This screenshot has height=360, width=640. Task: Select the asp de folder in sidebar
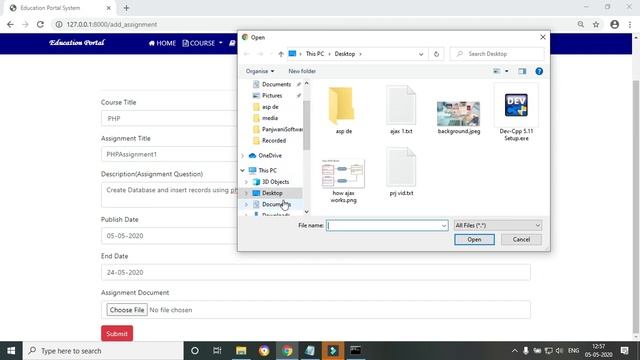coord(270,107)
